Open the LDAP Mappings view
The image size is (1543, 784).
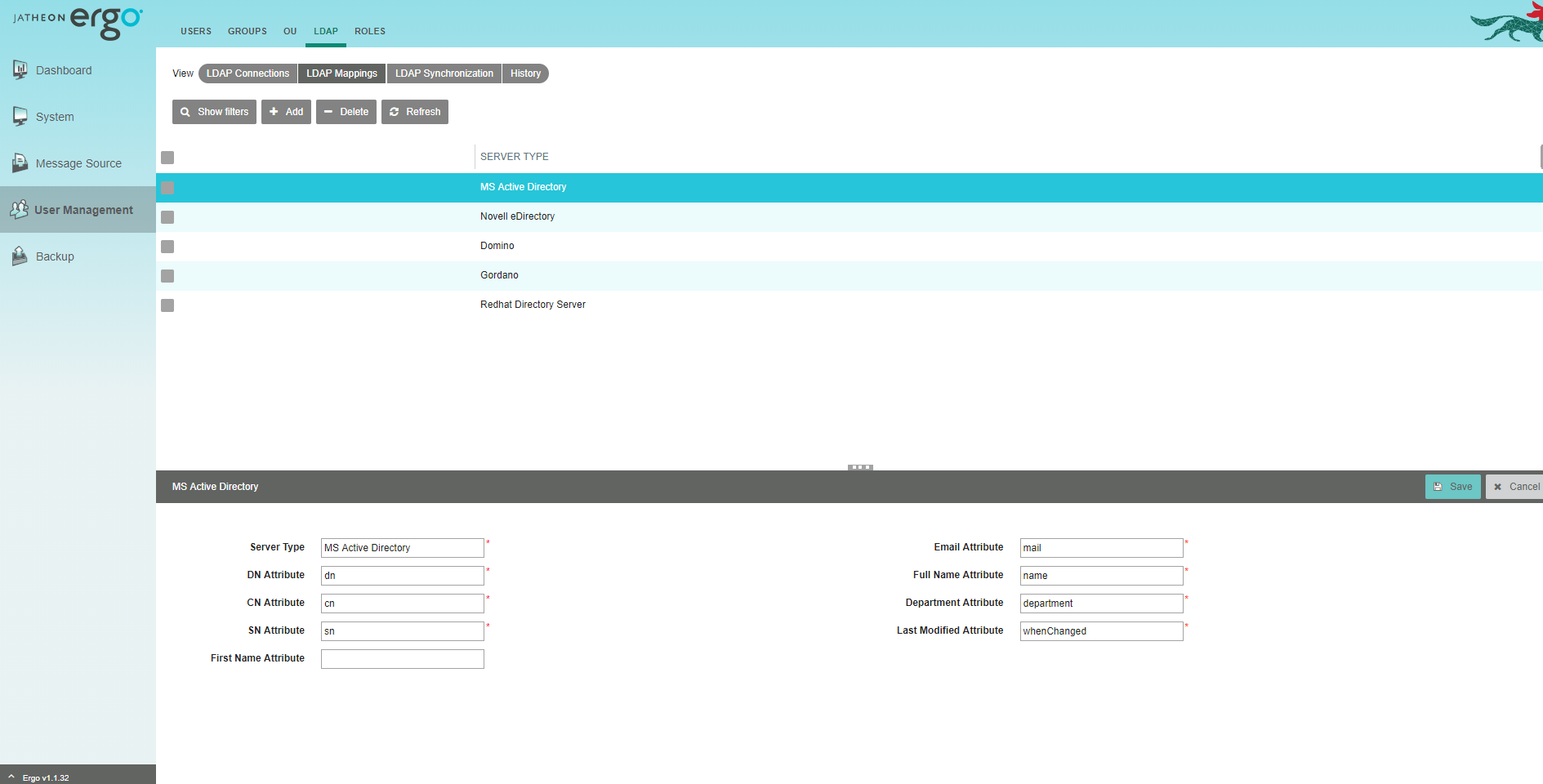tap(341, 73)
